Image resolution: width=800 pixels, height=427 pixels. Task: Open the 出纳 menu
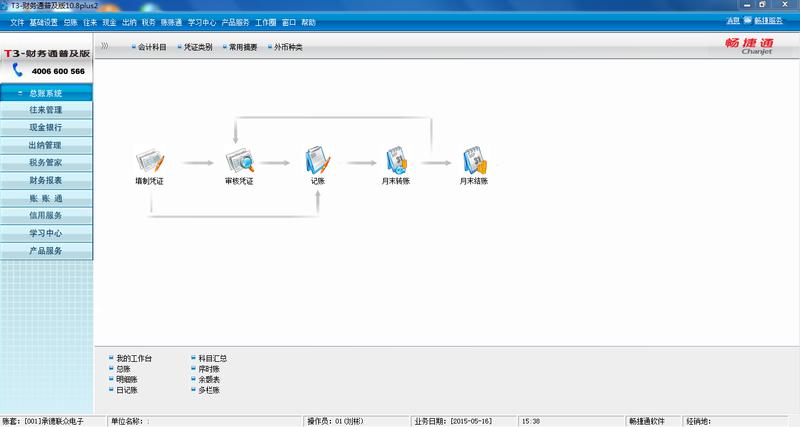(x=129, y=22)
